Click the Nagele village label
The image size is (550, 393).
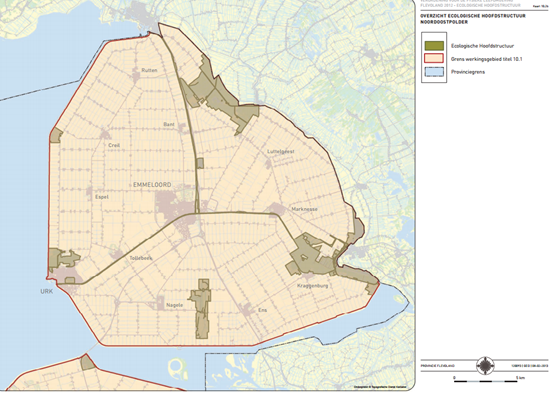point(175,305)
